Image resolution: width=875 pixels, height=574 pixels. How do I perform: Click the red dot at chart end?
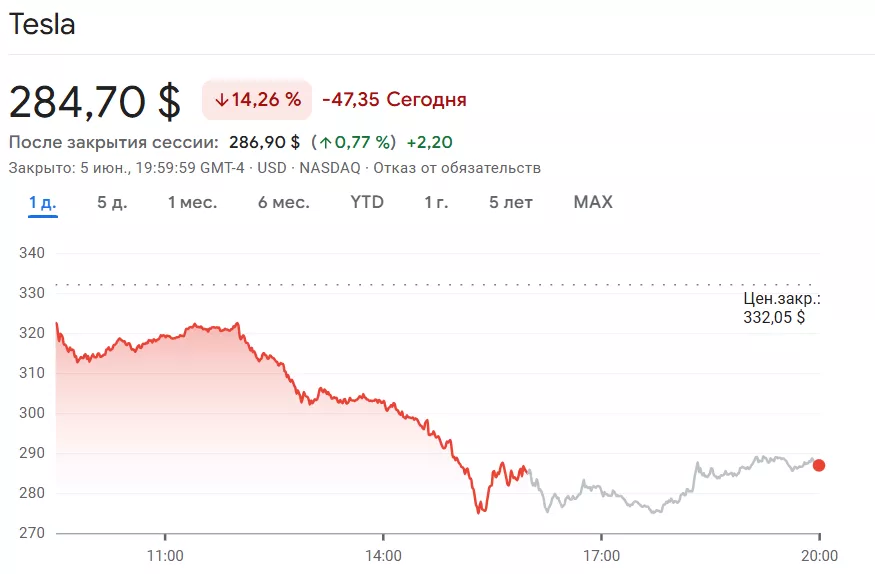click(819, 465)
